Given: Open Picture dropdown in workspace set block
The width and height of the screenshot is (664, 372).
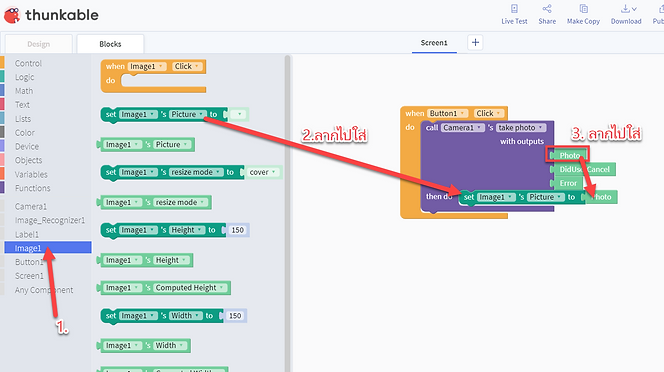Looking at the screenshot, I should point(545,197).
